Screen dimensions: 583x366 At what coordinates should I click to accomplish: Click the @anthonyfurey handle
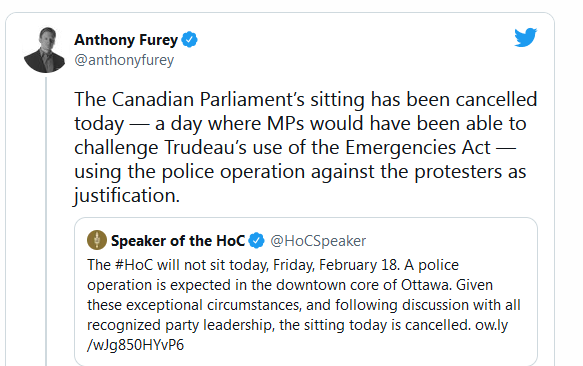tap(124, 60)
